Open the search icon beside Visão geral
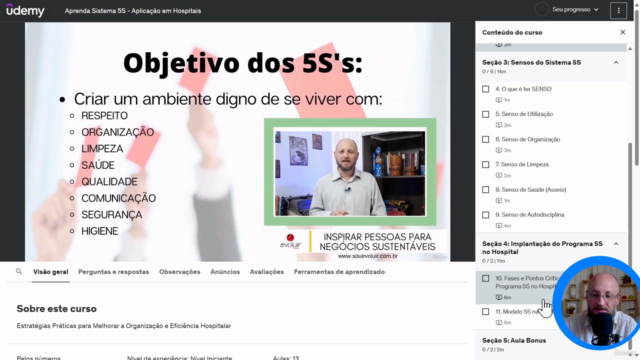This screenshot has width=640, height=360. [19, 271]
